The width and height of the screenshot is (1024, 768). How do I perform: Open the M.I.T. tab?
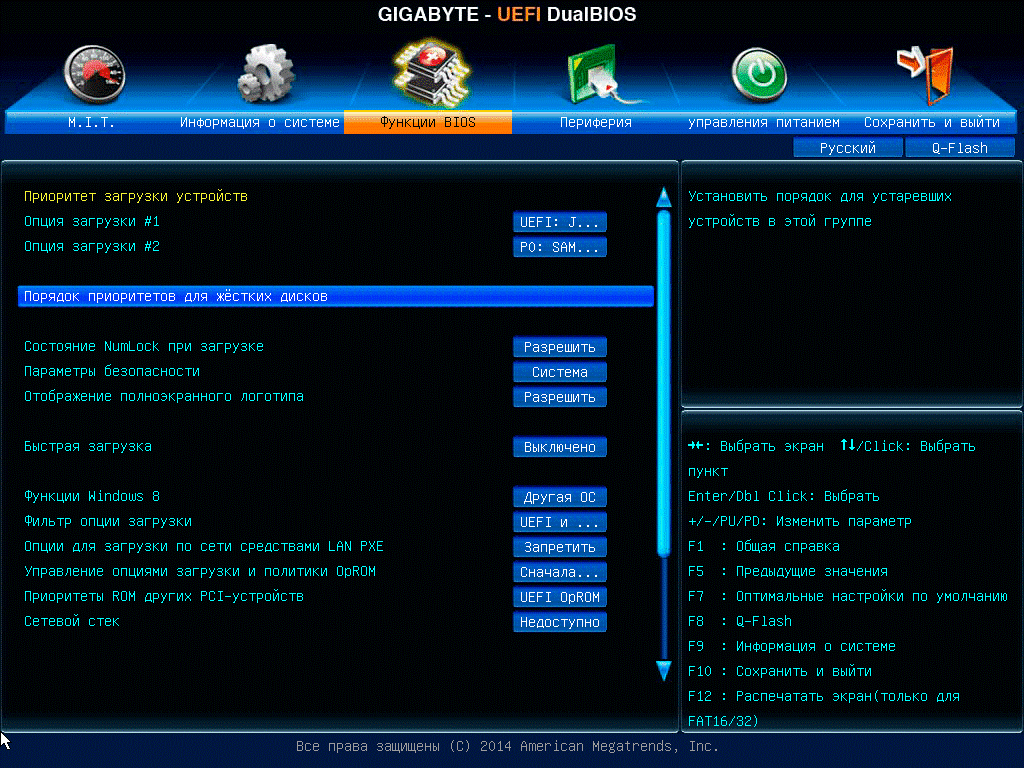(91, 122)
